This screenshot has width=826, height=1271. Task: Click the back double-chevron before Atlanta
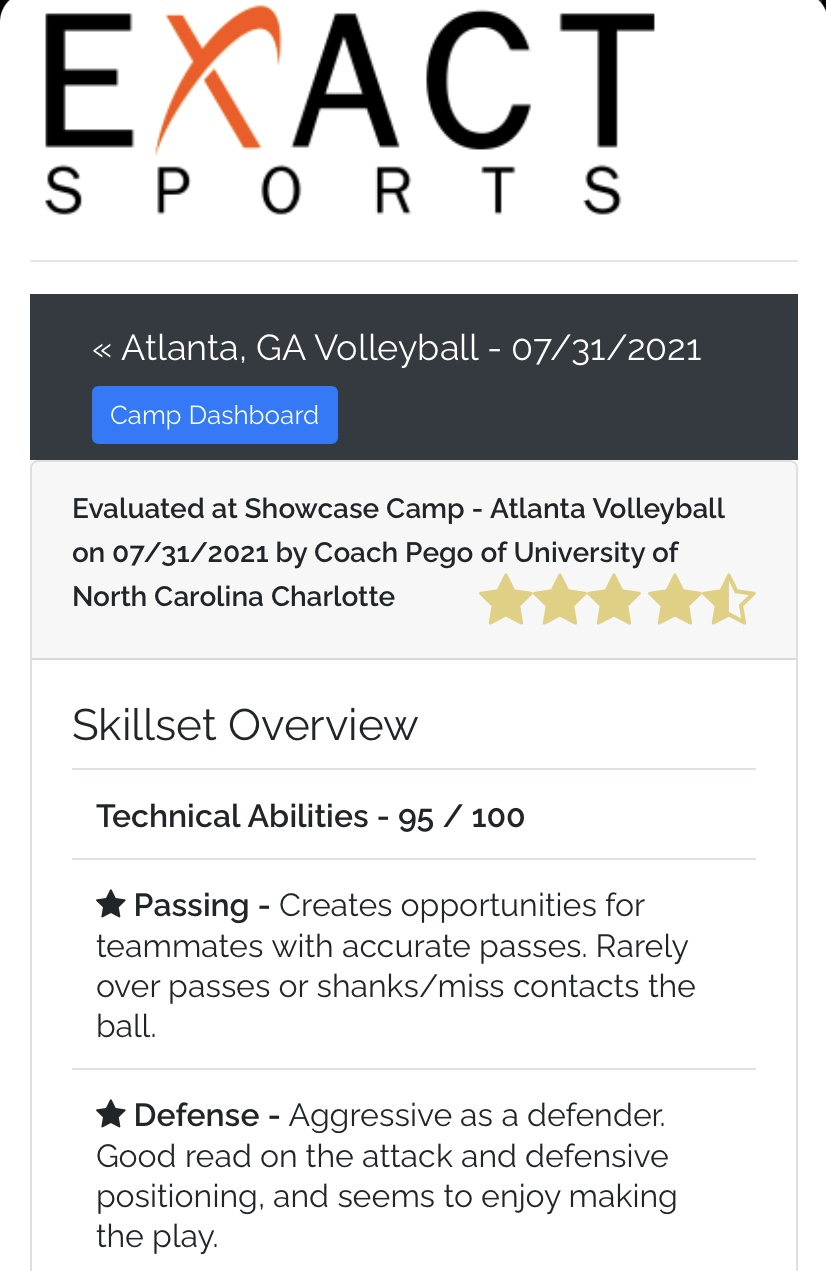[101, 349]
